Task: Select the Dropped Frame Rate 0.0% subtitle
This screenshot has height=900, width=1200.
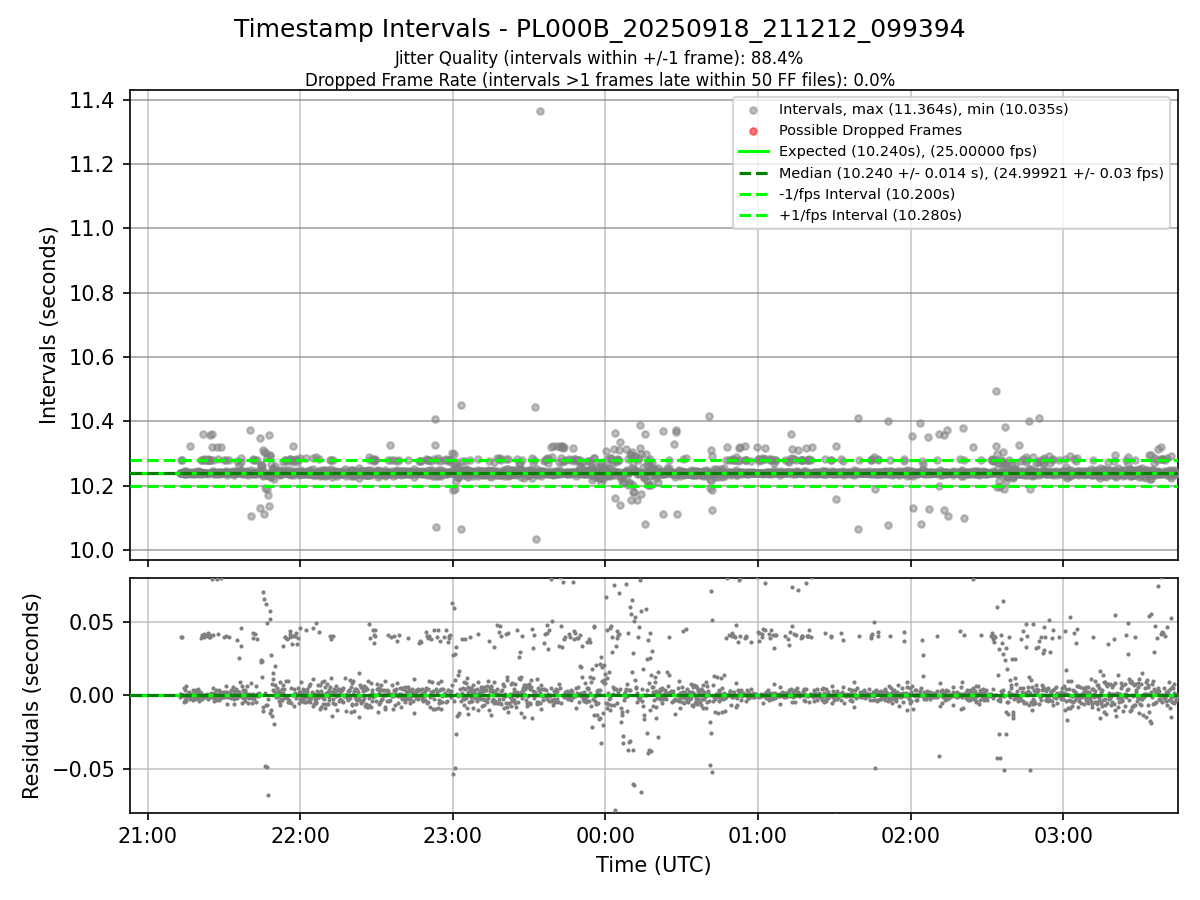Action: point(599,80)
